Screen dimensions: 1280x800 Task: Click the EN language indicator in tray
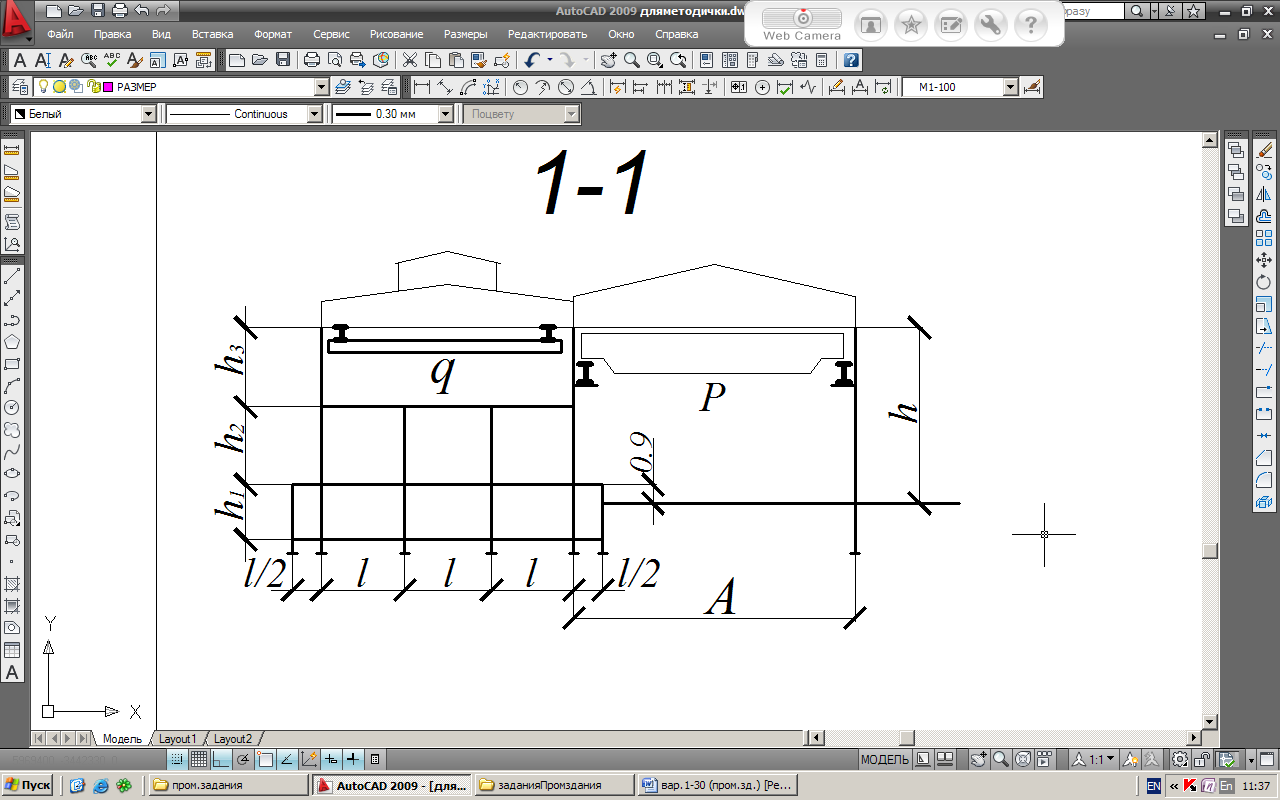tap(1154, 786)
